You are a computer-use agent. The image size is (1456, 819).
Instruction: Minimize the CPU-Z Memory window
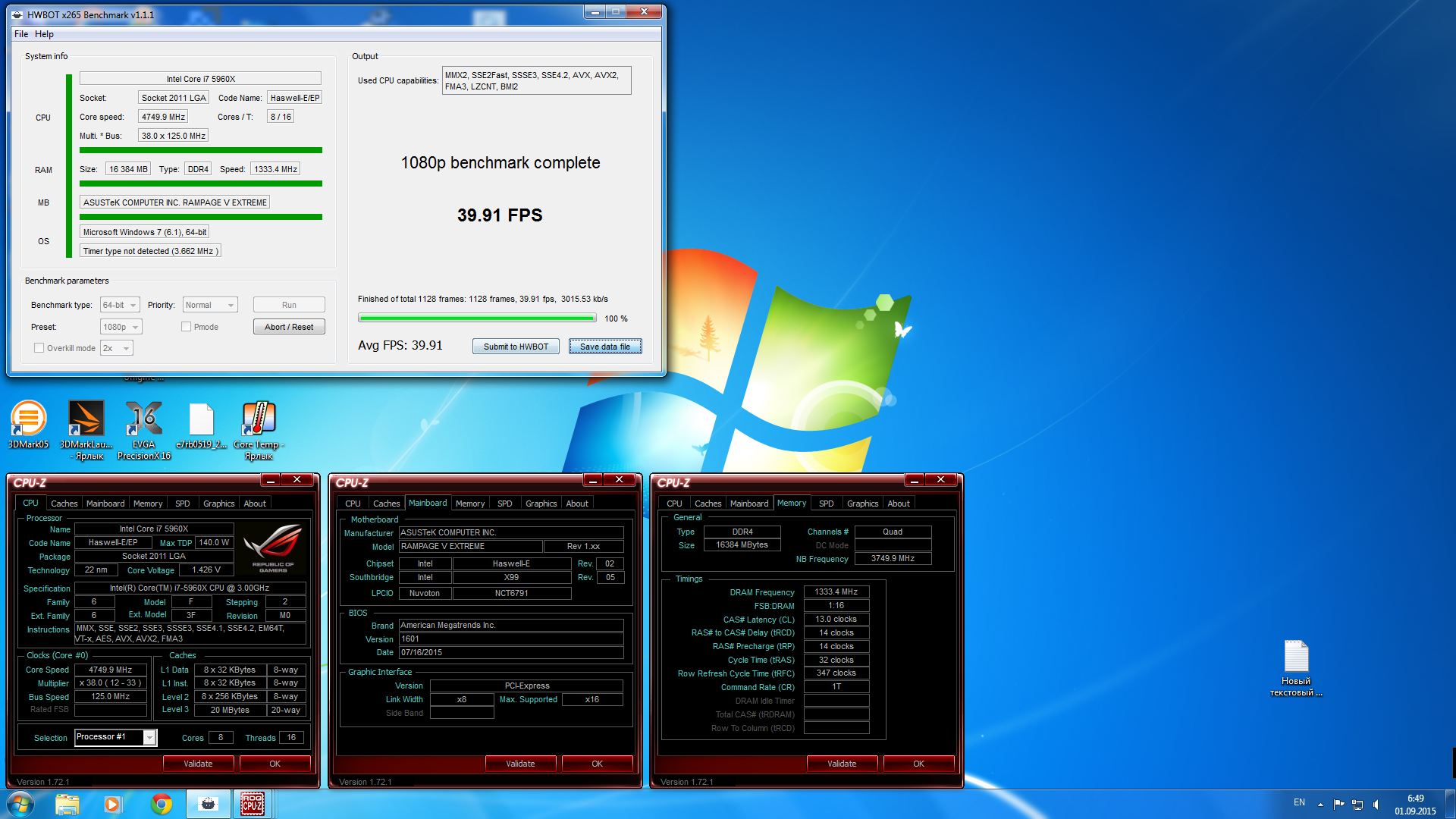click(915, 479)
